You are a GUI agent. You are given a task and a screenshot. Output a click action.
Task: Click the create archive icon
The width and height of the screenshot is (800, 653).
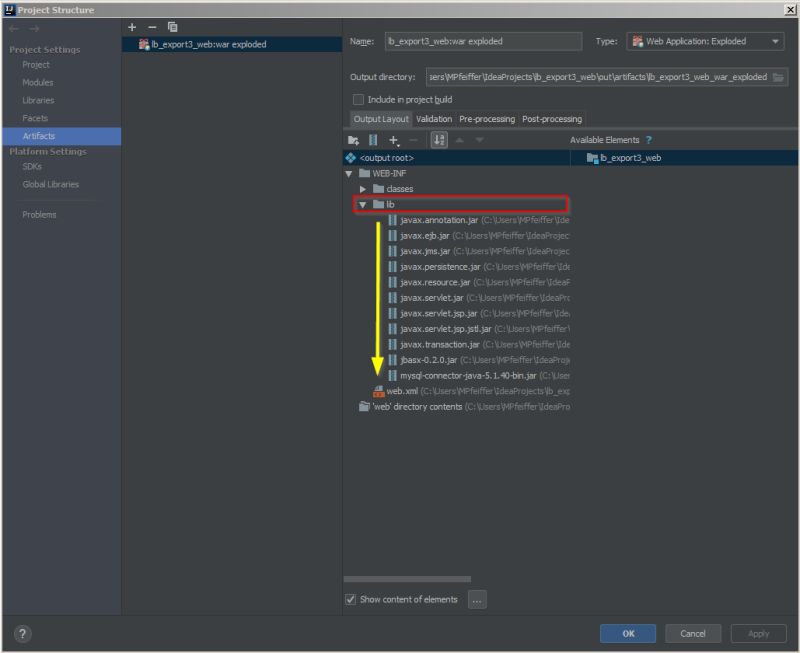coord(373,140)
